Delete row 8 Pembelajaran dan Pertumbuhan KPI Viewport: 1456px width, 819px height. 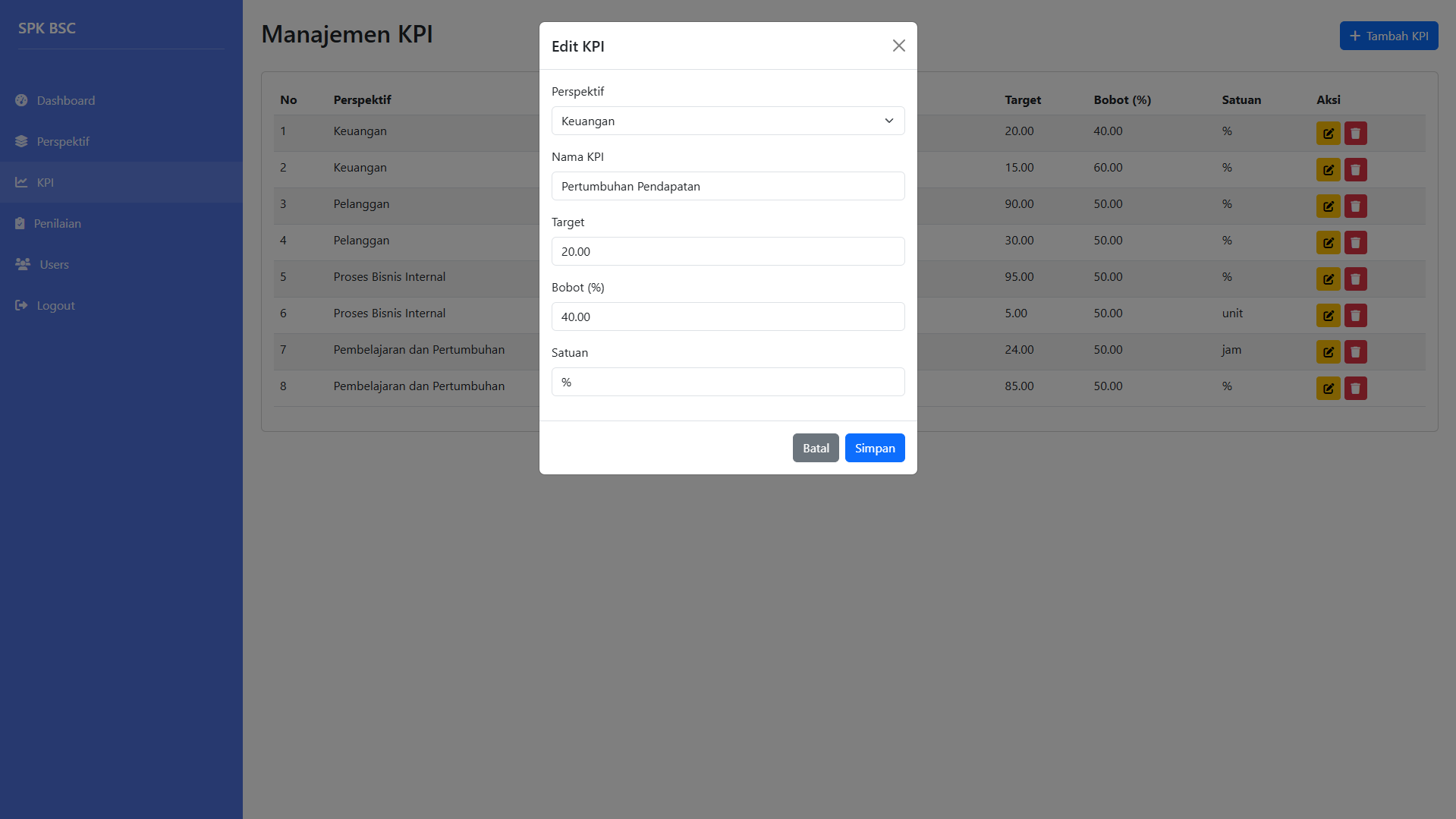pos(1355,388)
